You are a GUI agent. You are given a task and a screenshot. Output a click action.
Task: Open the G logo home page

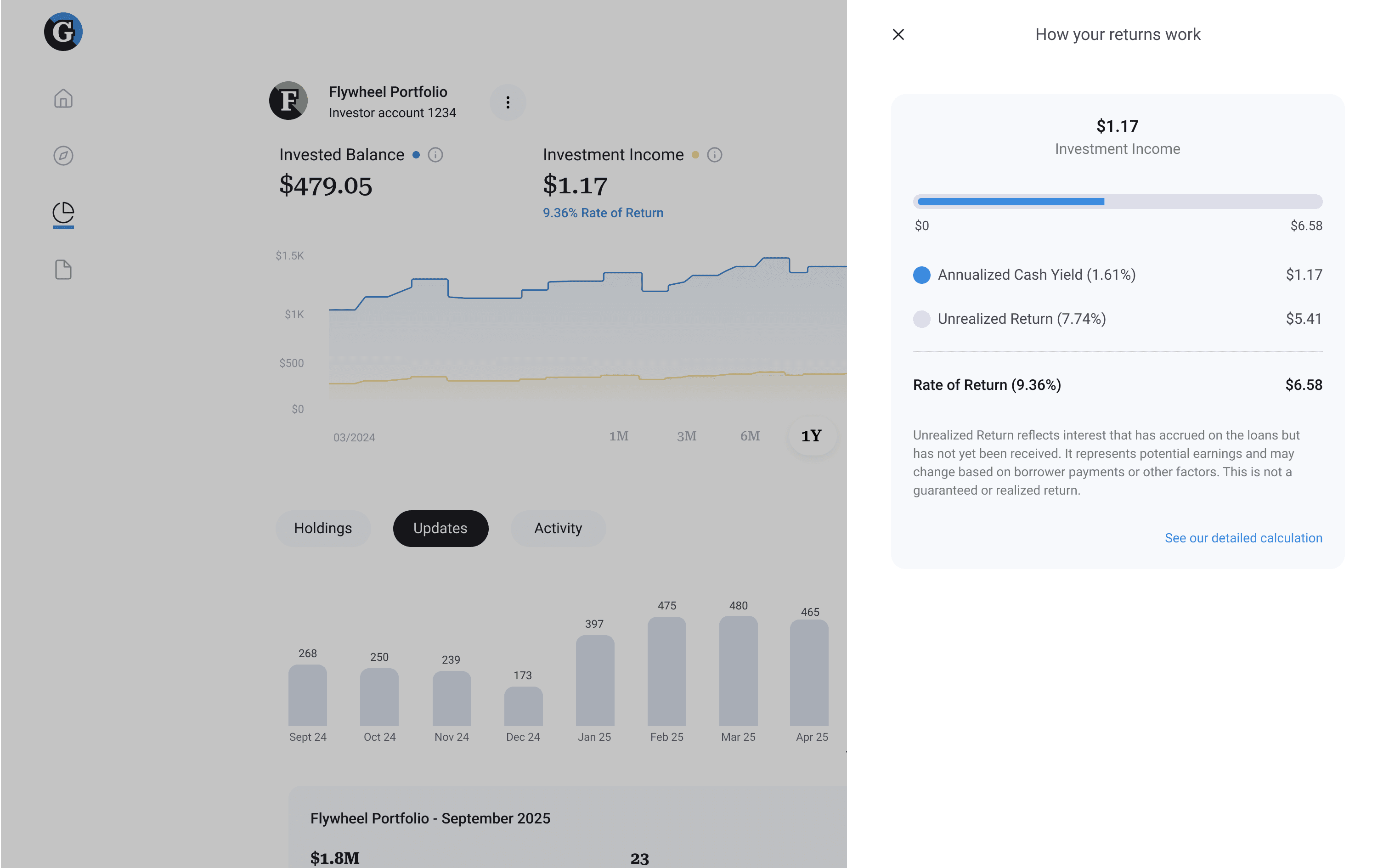coord(63,32)
